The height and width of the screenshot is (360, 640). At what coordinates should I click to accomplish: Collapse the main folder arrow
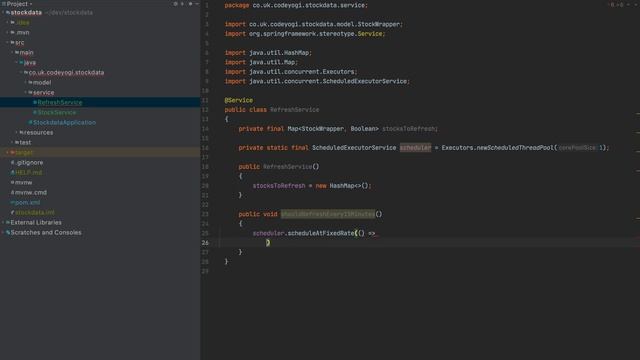[12, 52]
